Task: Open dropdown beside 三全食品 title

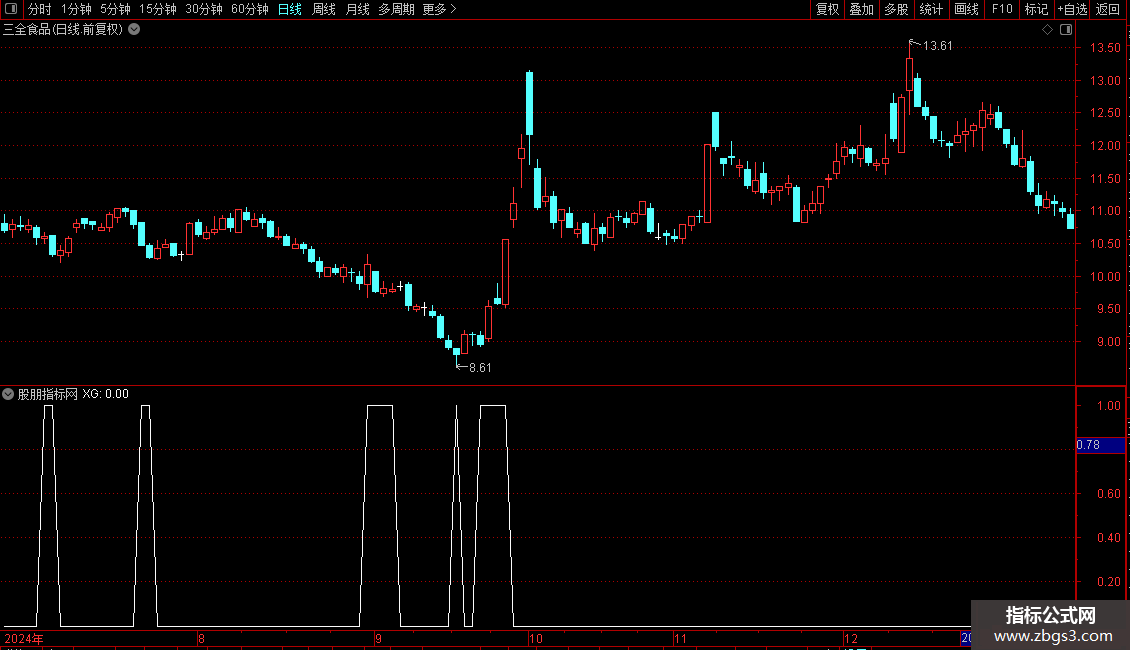Action: click(x=134, y=30)
